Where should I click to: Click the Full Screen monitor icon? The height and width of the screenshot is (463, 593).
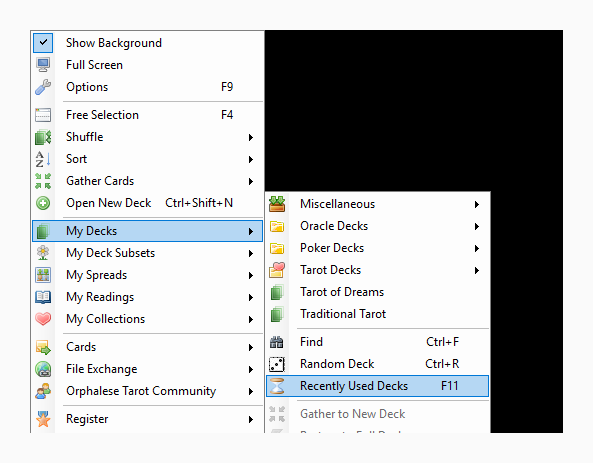click(43, 65)
